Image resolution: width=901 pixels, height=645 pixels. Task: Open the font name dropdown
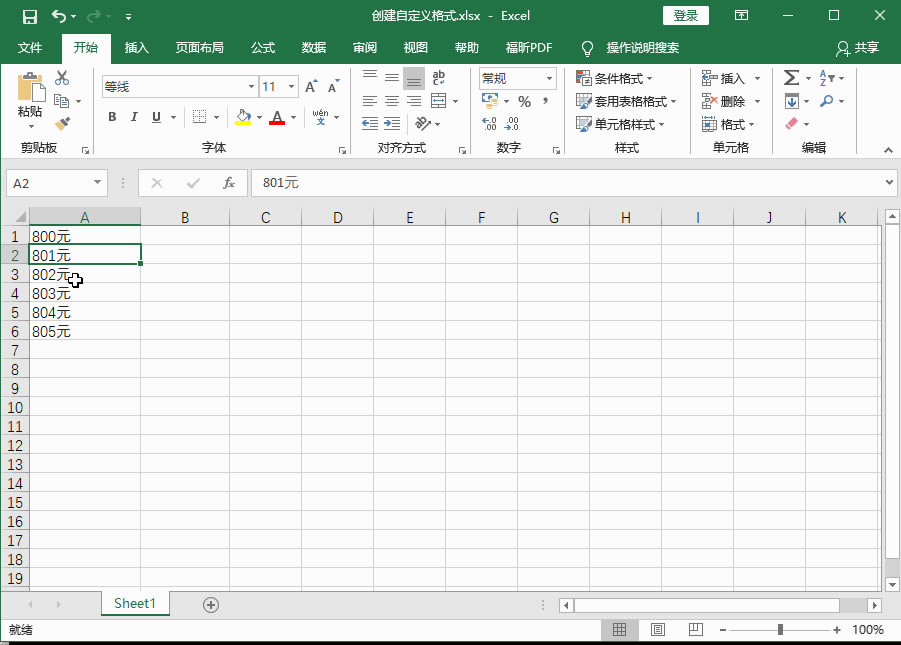pyautogui.click(x=250, y=86)
